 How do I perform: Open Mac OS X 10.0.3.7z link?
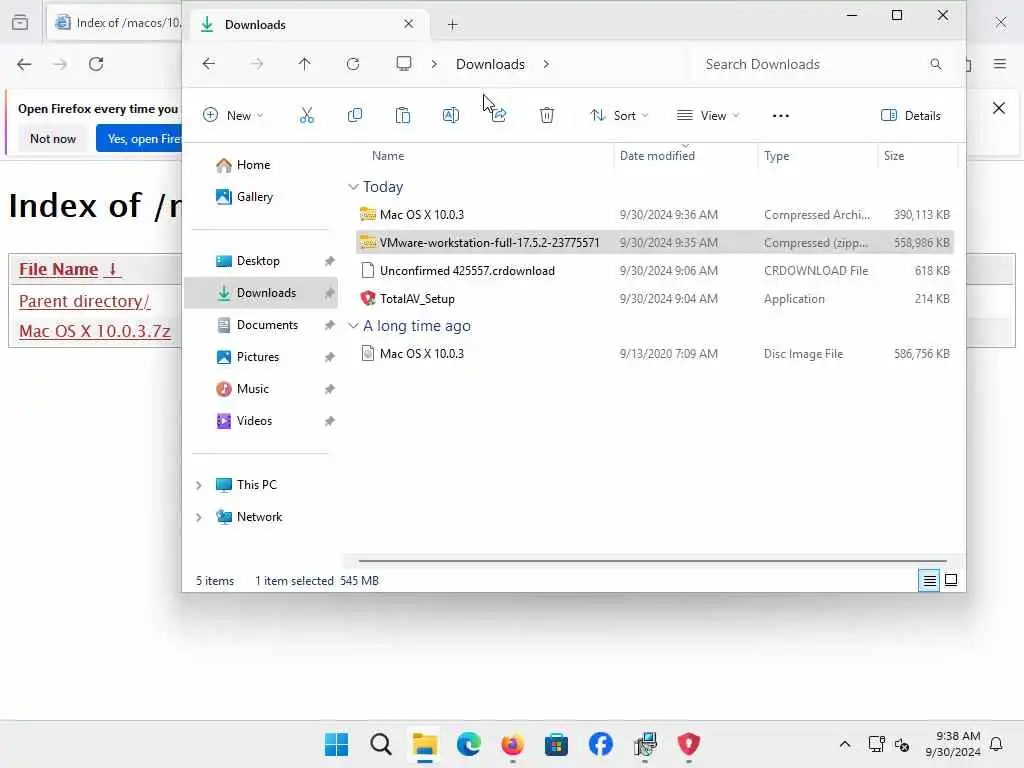point(95,332)
